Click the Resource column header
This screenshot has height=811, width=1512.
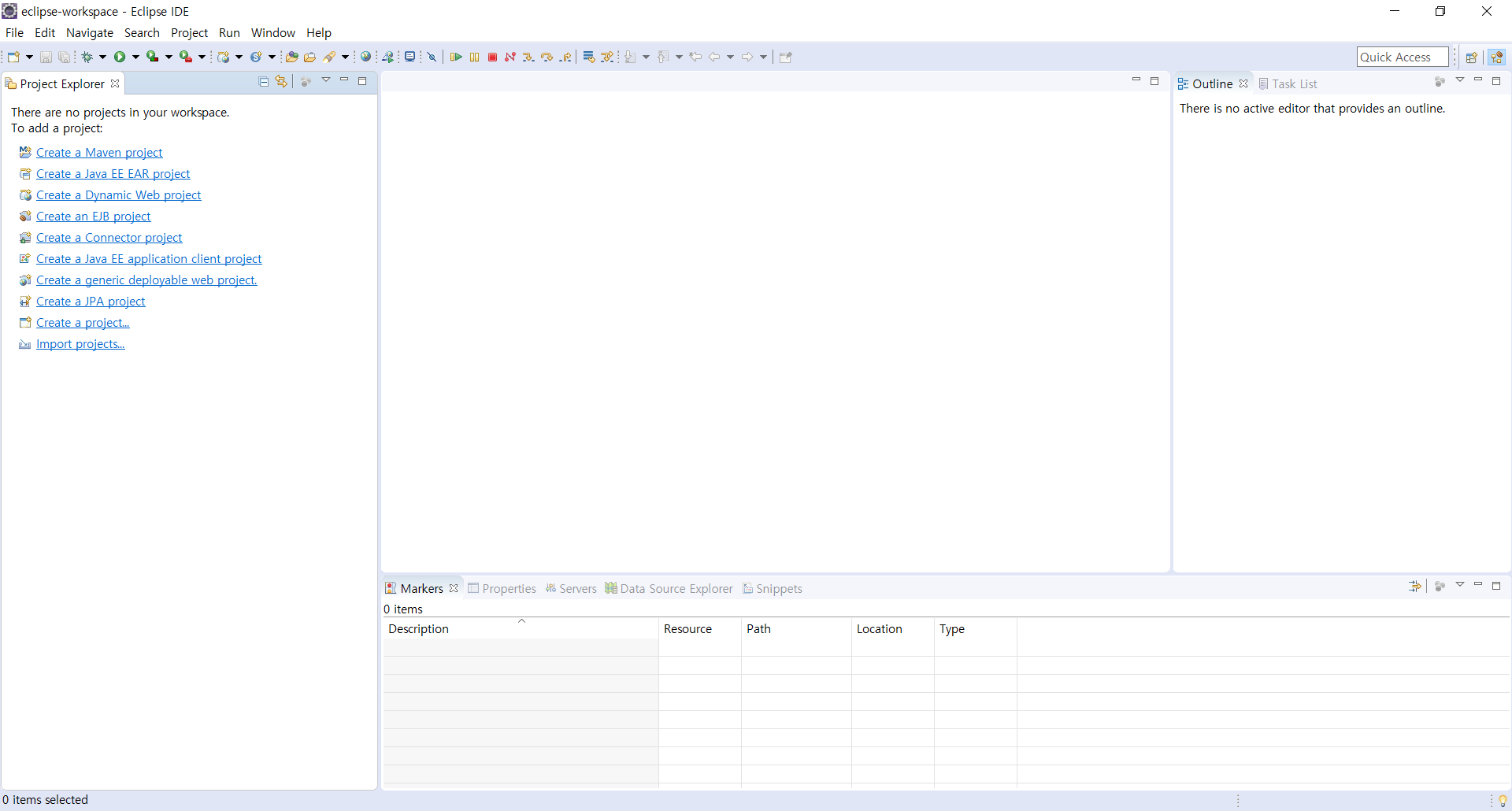point(699,628)
